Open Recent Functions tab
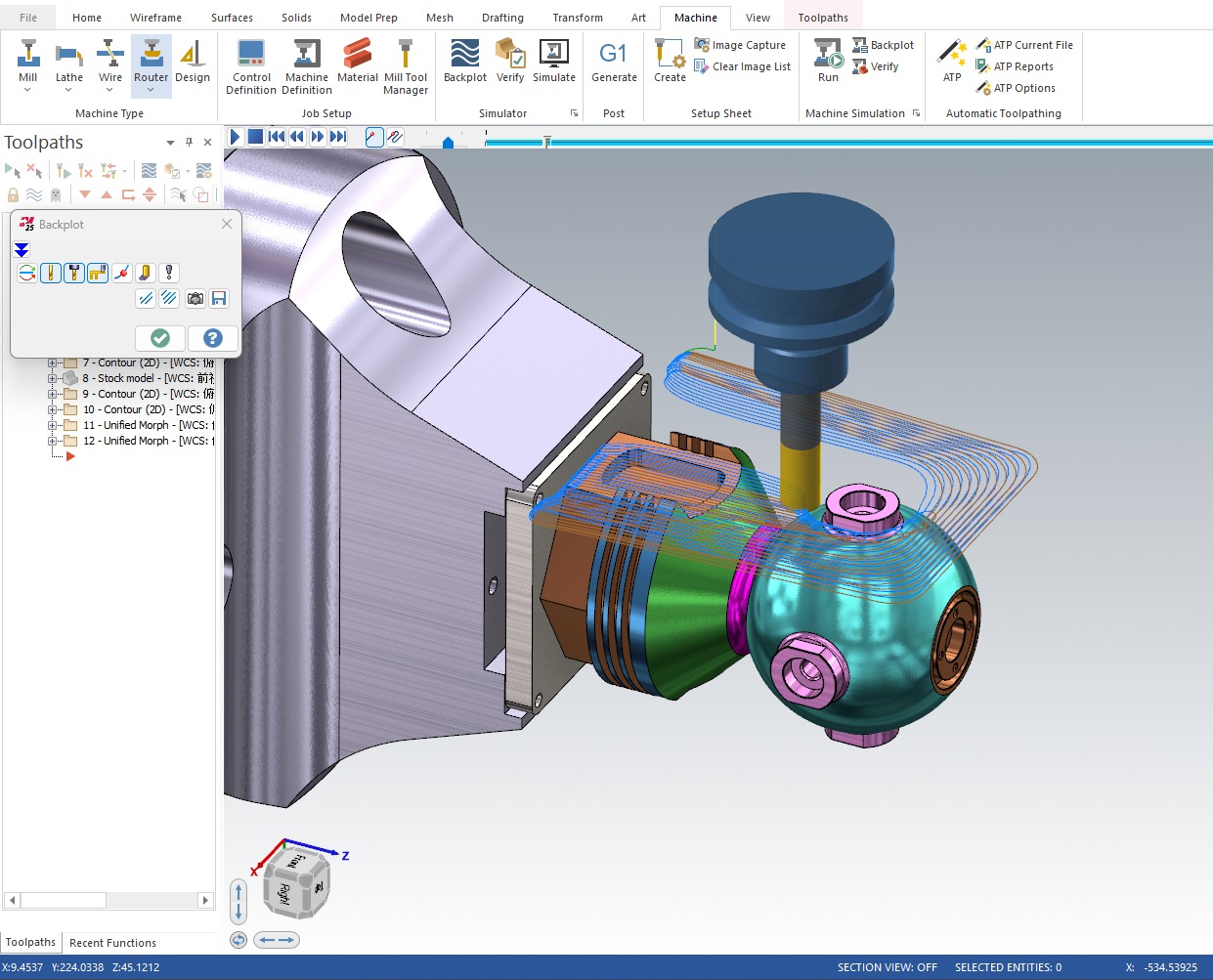Image resolution: width=1213 pixels, height=980 pixels. pos(112,943)
